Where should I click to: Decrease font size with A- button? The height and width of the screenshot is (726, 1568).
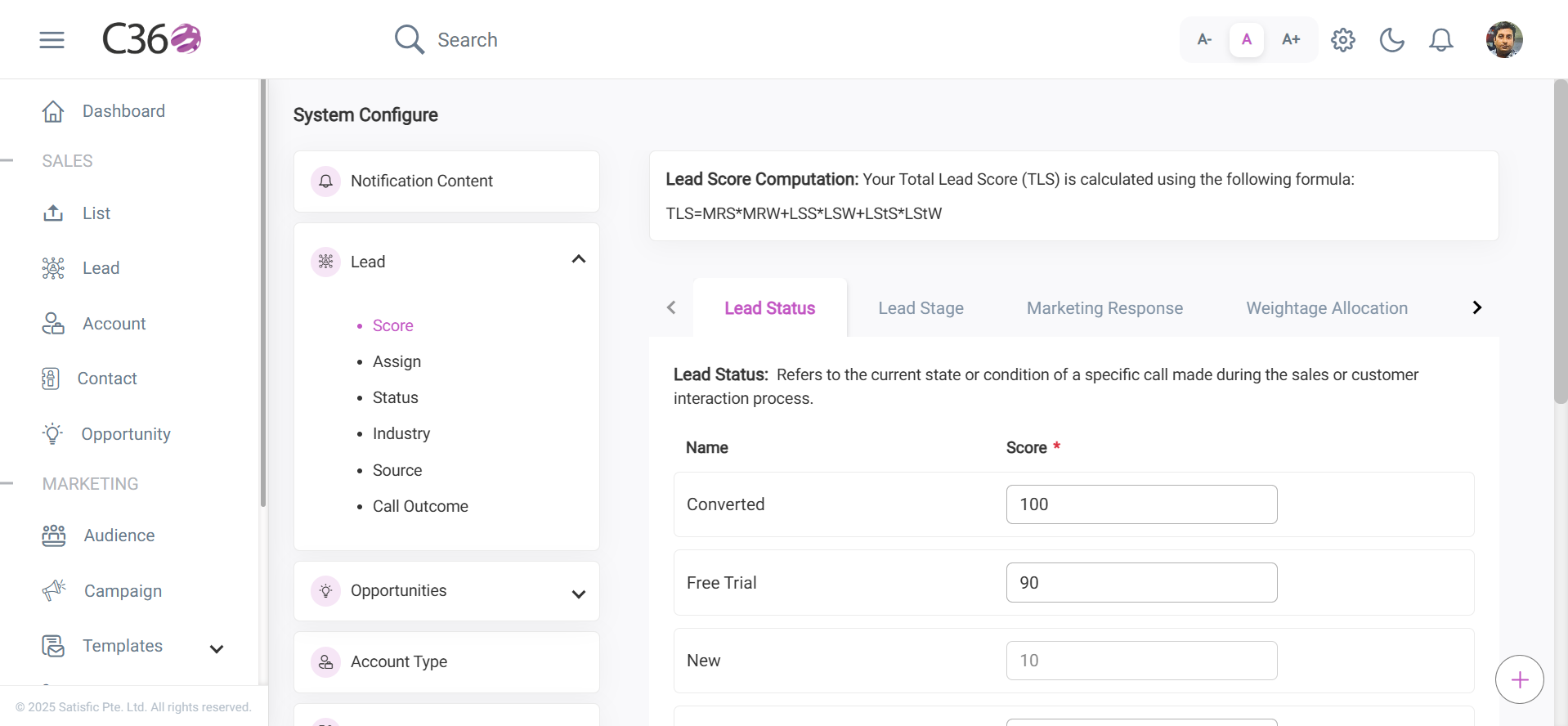click(1204, 39)
